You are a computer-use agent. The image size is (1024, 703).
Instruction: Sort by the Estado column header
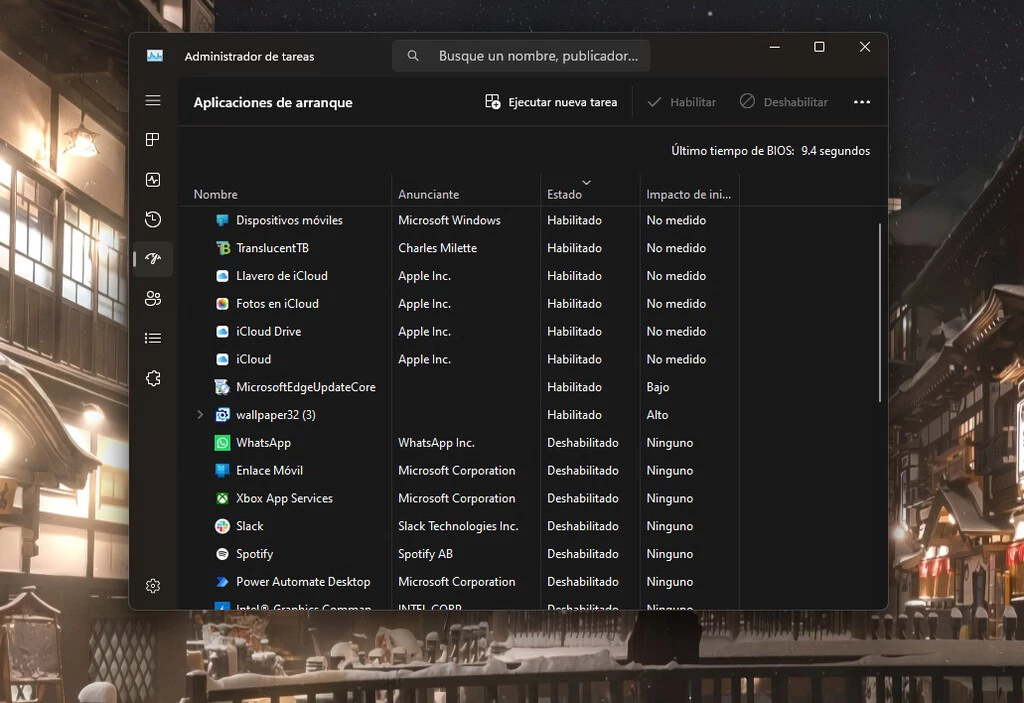[565, 195]
